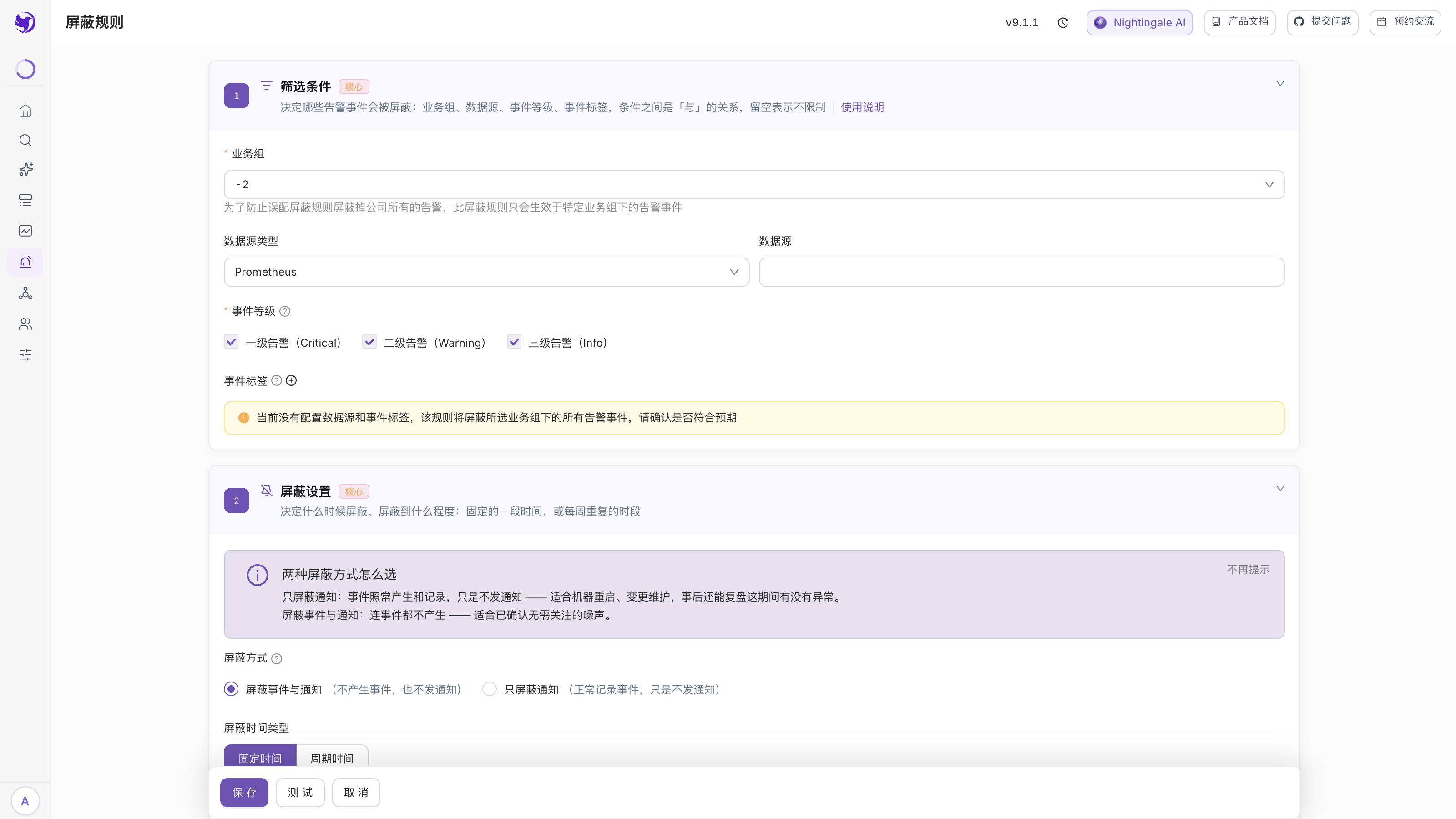Click the theme toggle icon next to v9.1.1
This screenshot has height=819, width=1456.
point(1062,23)
